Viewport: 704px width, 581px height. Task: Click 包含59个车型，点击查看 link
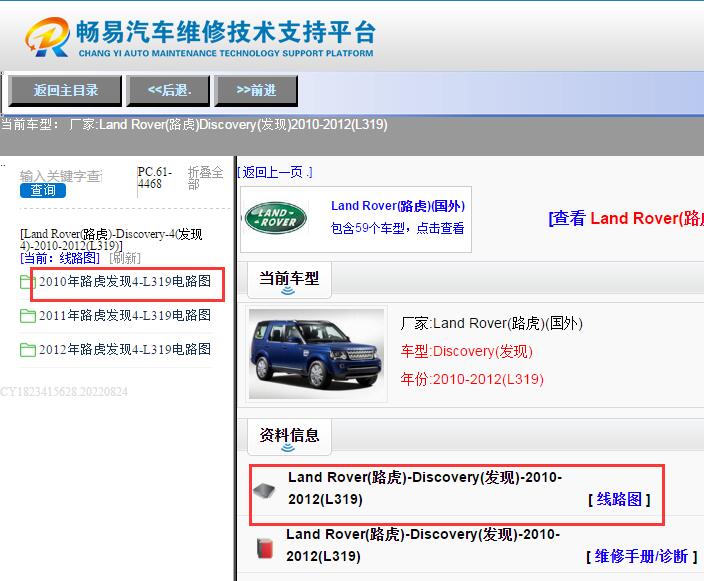(x=397, y=228)
